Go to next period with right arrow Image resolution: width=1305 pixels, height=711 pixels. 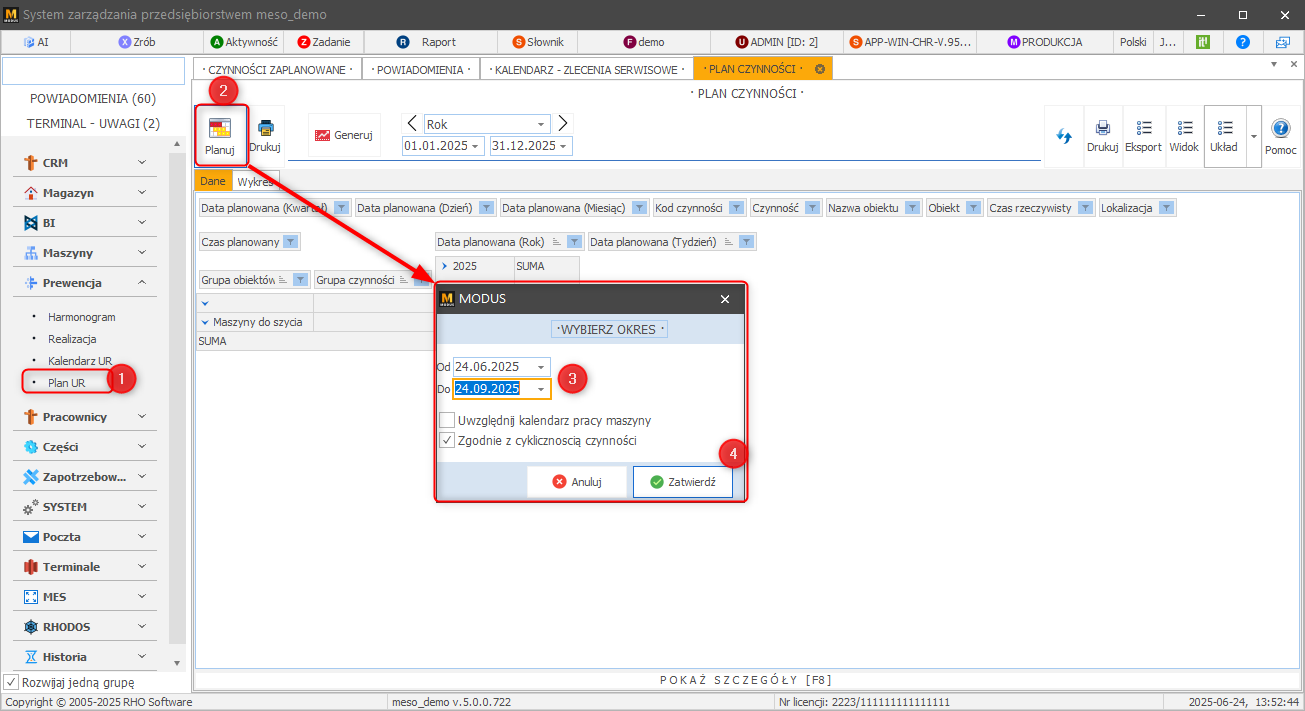563,123
